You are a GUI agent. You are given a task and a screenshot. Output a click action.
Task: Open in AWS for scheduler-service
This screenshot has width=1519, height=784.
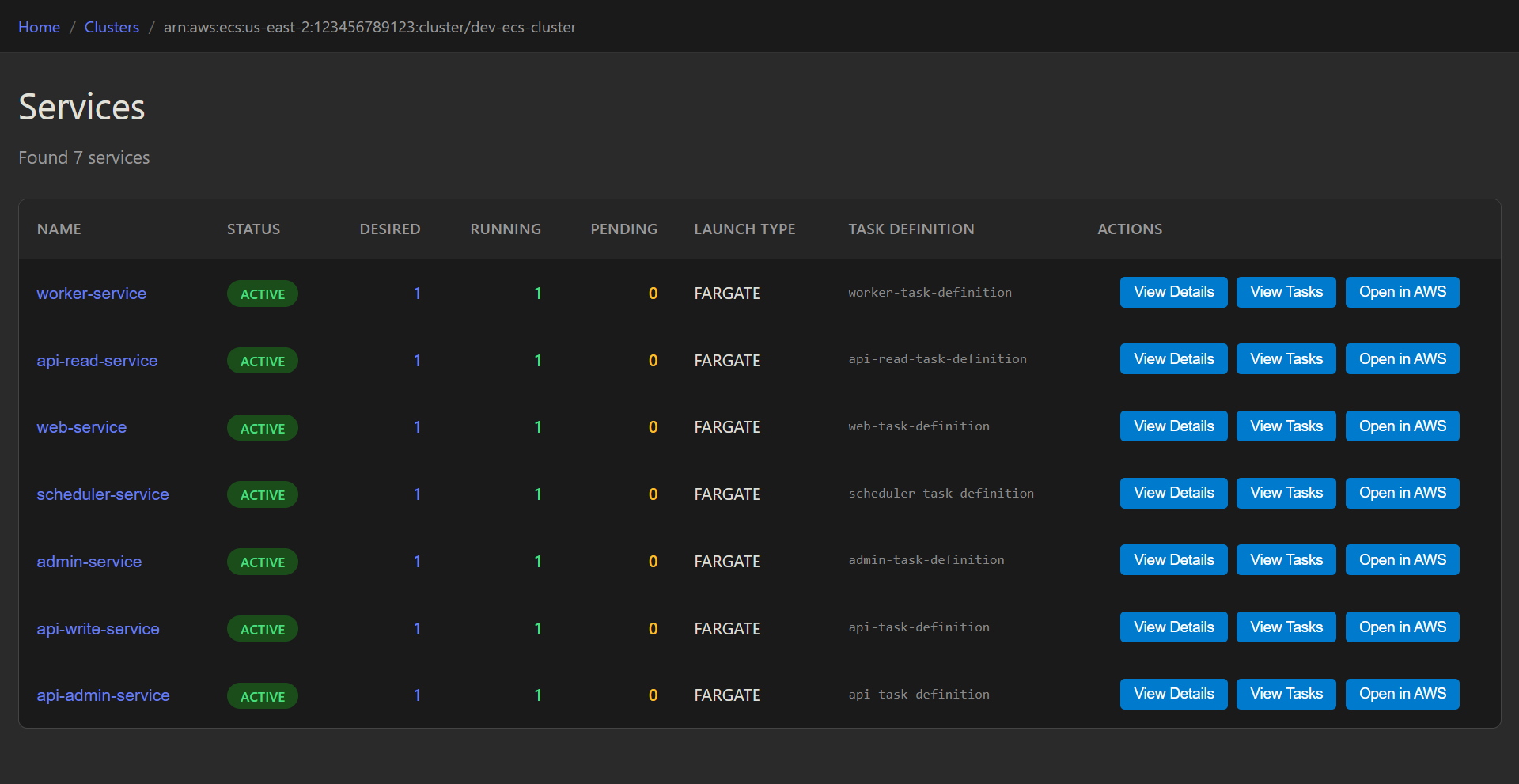point(1402,493)
